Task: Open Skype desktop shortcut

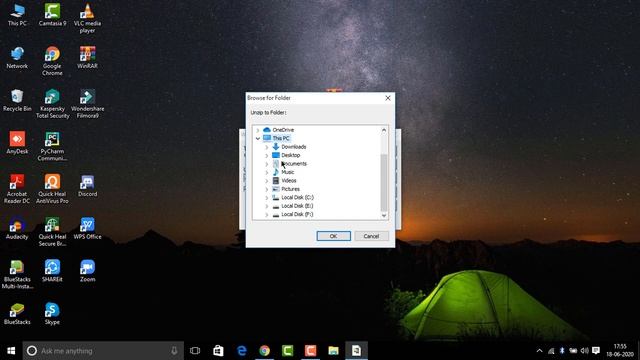Action: tap(52, 313)
